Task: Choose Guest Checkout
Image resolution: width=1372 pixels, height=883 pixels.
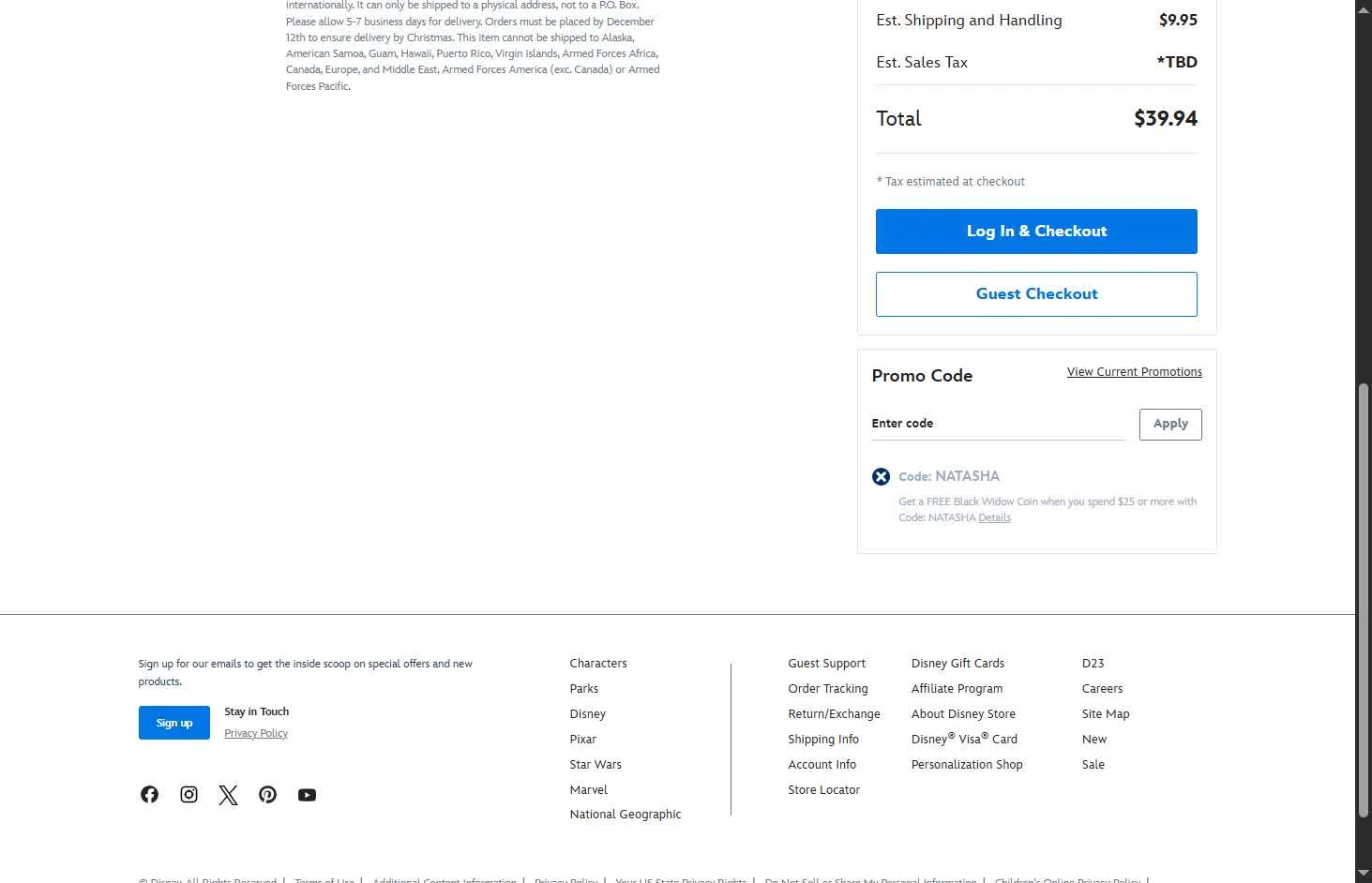Action: click(x=1036, y=294)
